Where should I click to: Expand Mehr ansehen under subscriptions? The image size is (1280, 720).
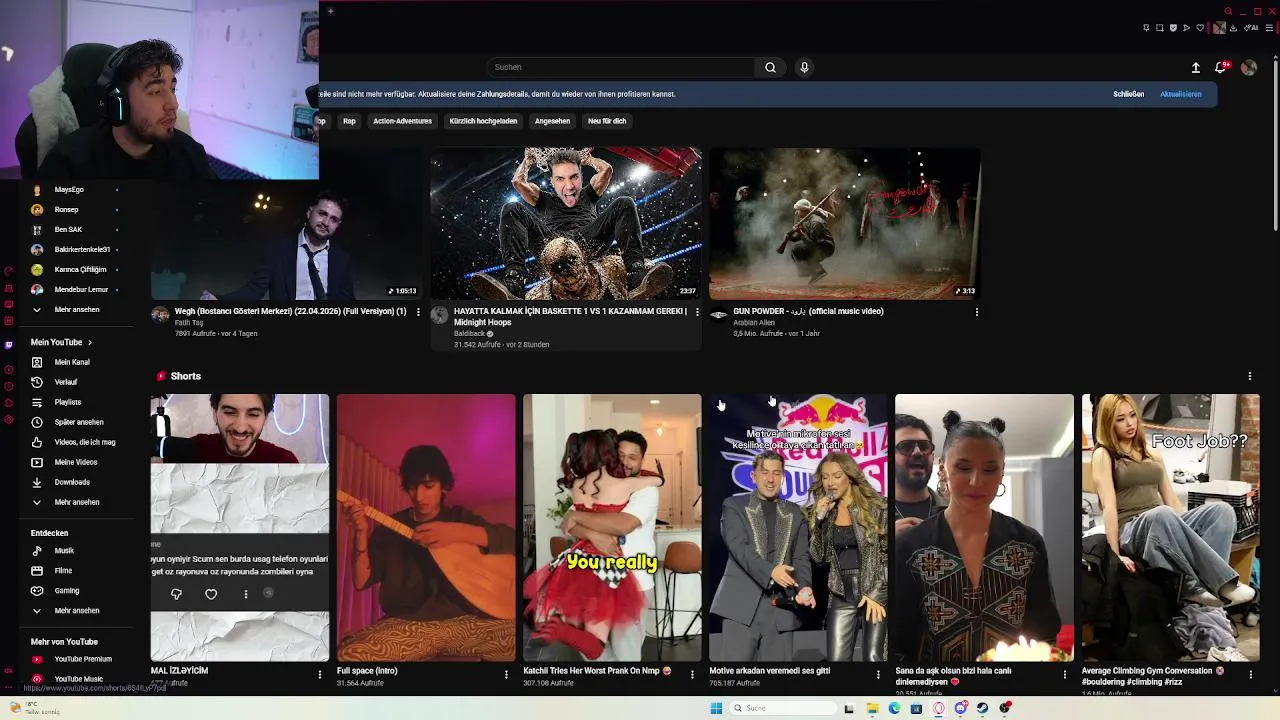(x=77, y=310)
